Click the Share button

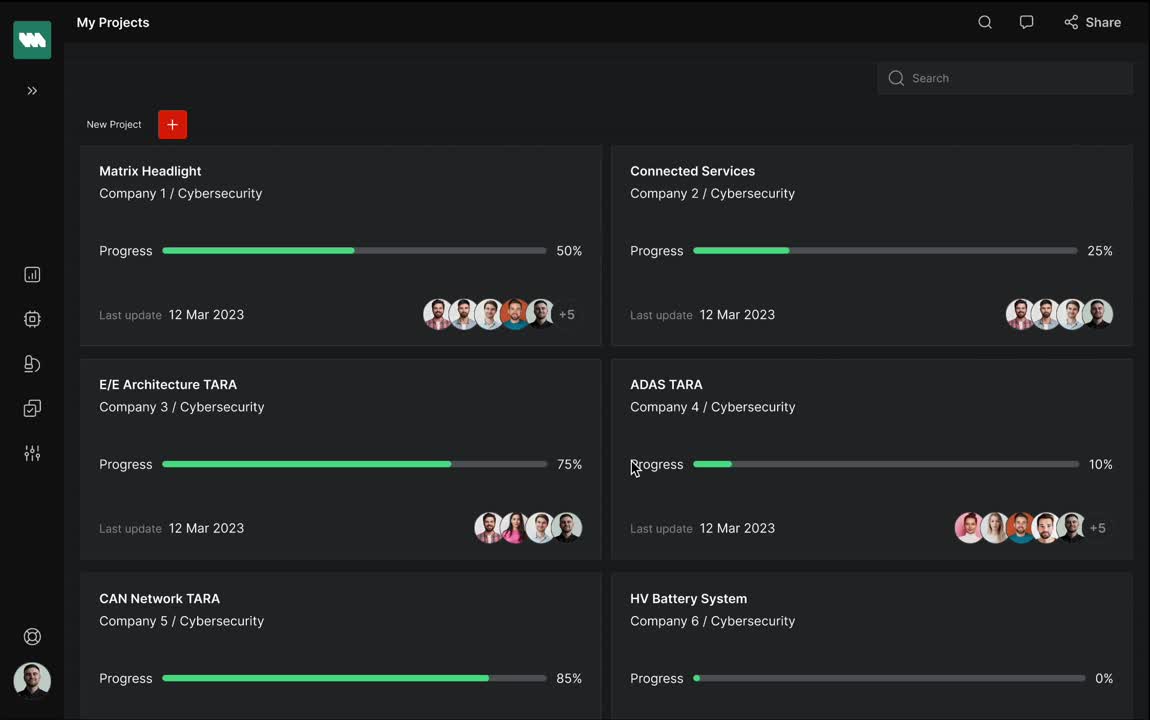click(x=1092, y=23)
